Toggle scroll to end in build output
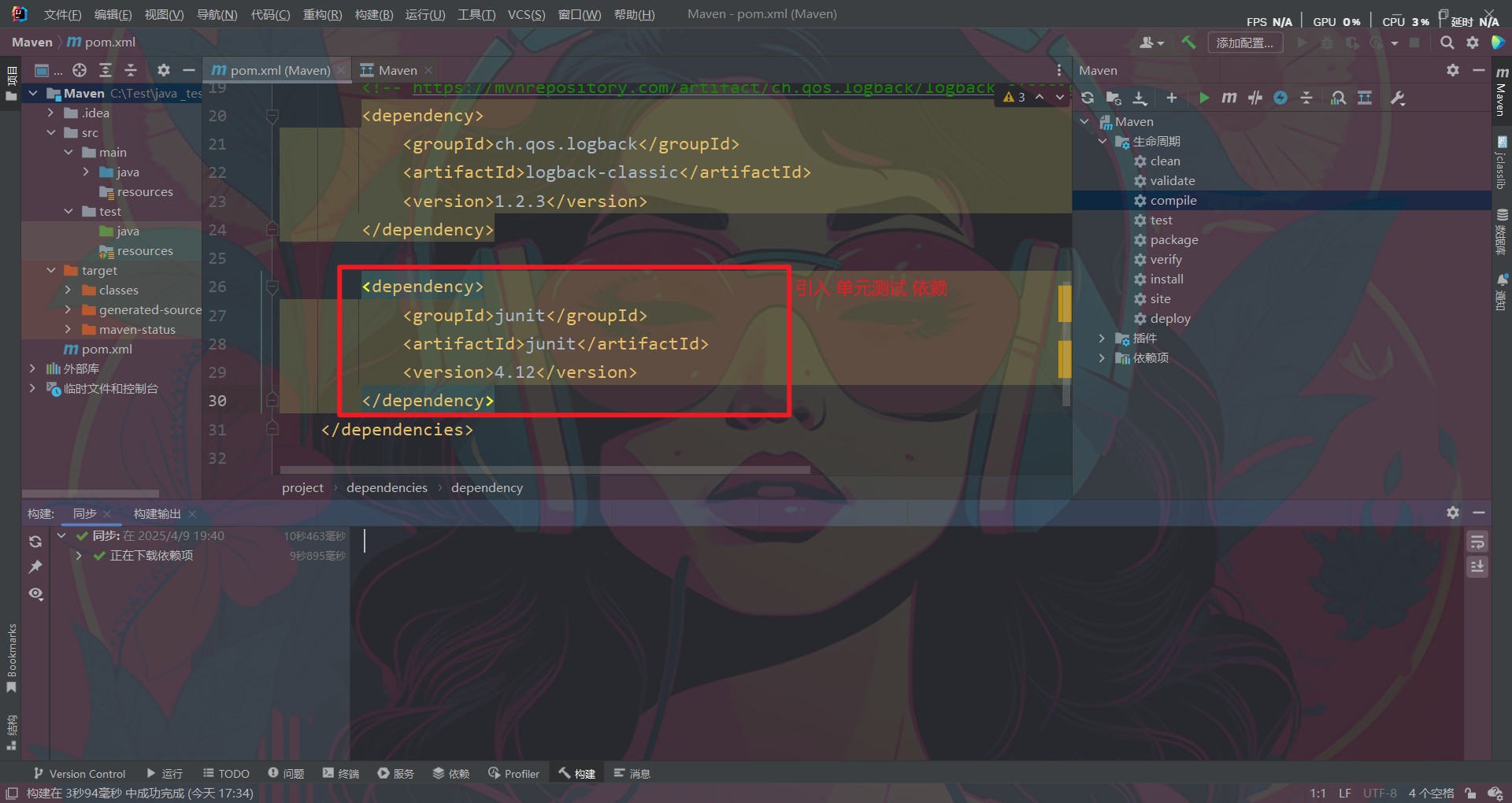This screenshot has width=1512, height=803. tap(1477, 567)
